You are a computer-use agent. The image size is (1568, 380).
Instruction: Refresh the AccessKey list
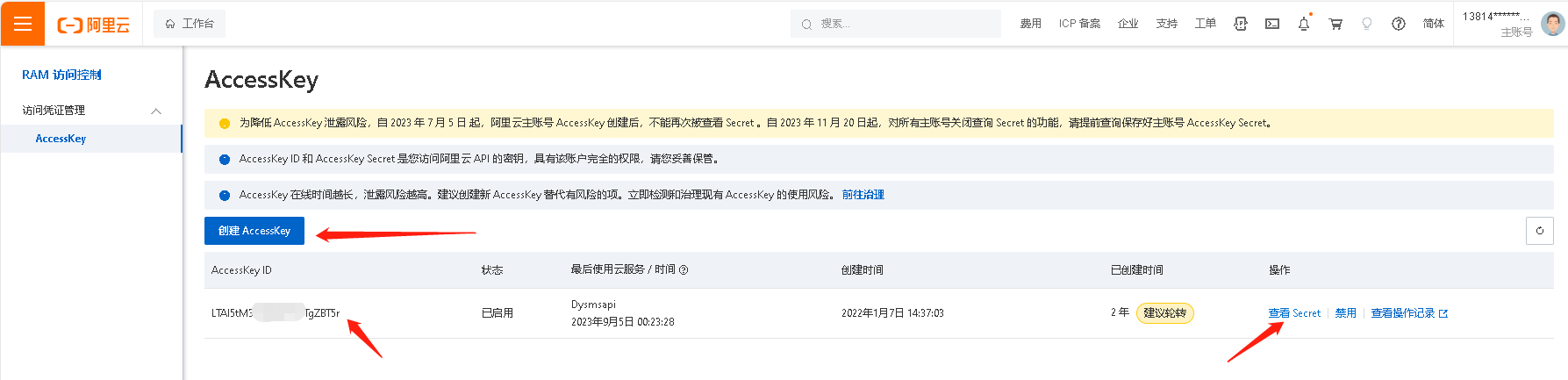1540,231
